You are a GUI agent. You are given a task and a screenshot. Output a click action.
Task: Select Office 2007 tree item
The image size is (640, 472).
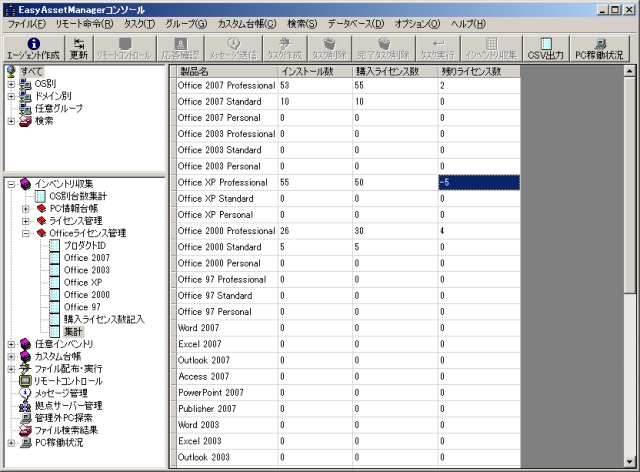(87, 258)
